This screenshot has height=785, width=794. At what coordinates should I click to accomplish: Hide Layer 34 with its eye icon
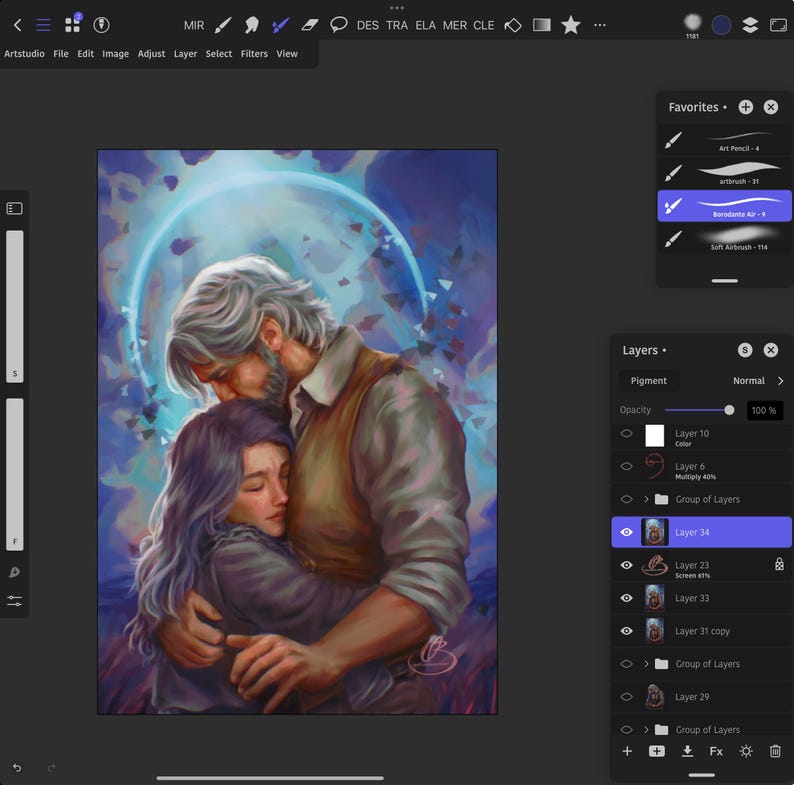pyautogui.click(x=626, y=532)
